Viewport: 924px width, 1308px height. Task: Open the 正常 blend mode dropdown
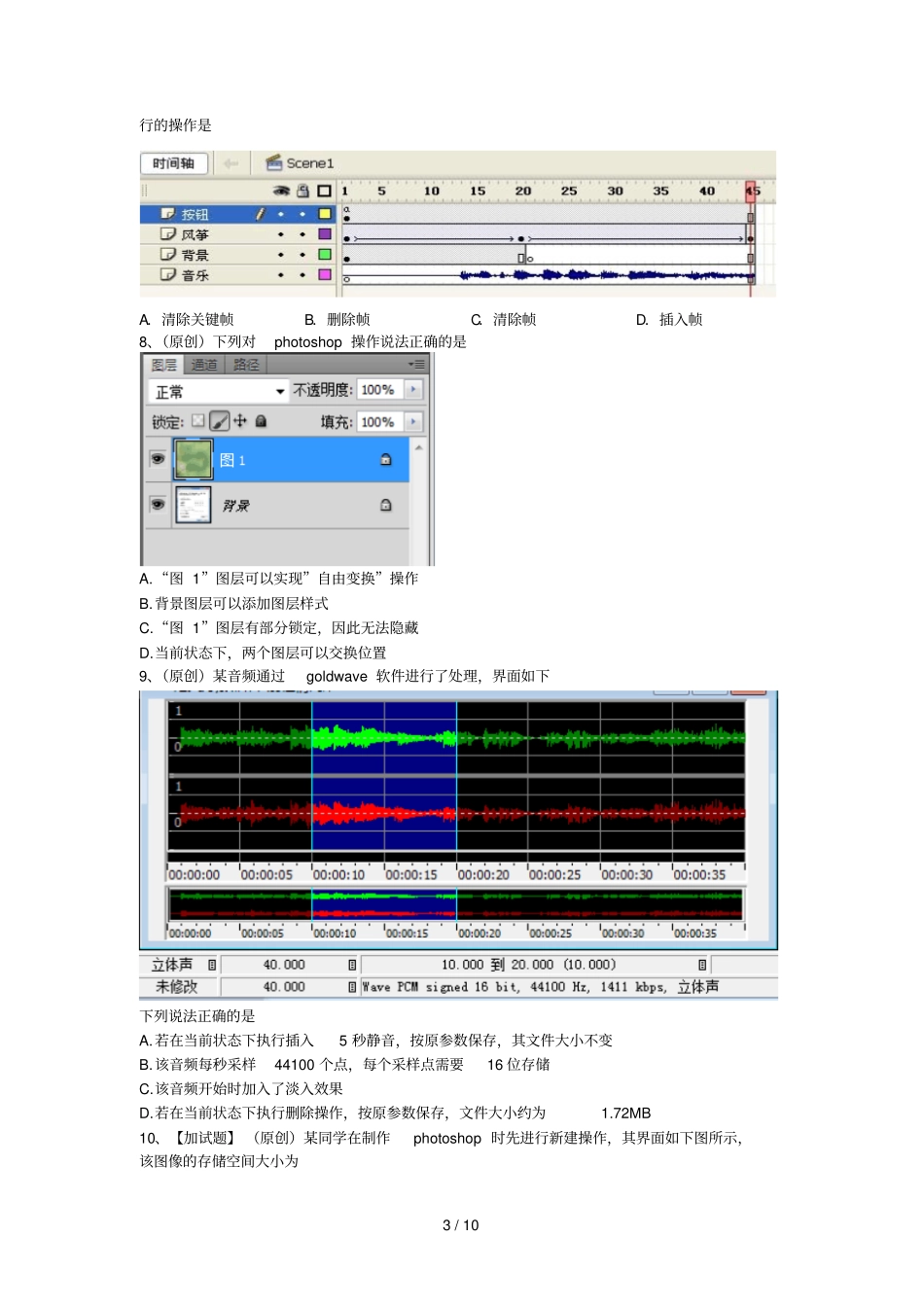click(218, 391)
